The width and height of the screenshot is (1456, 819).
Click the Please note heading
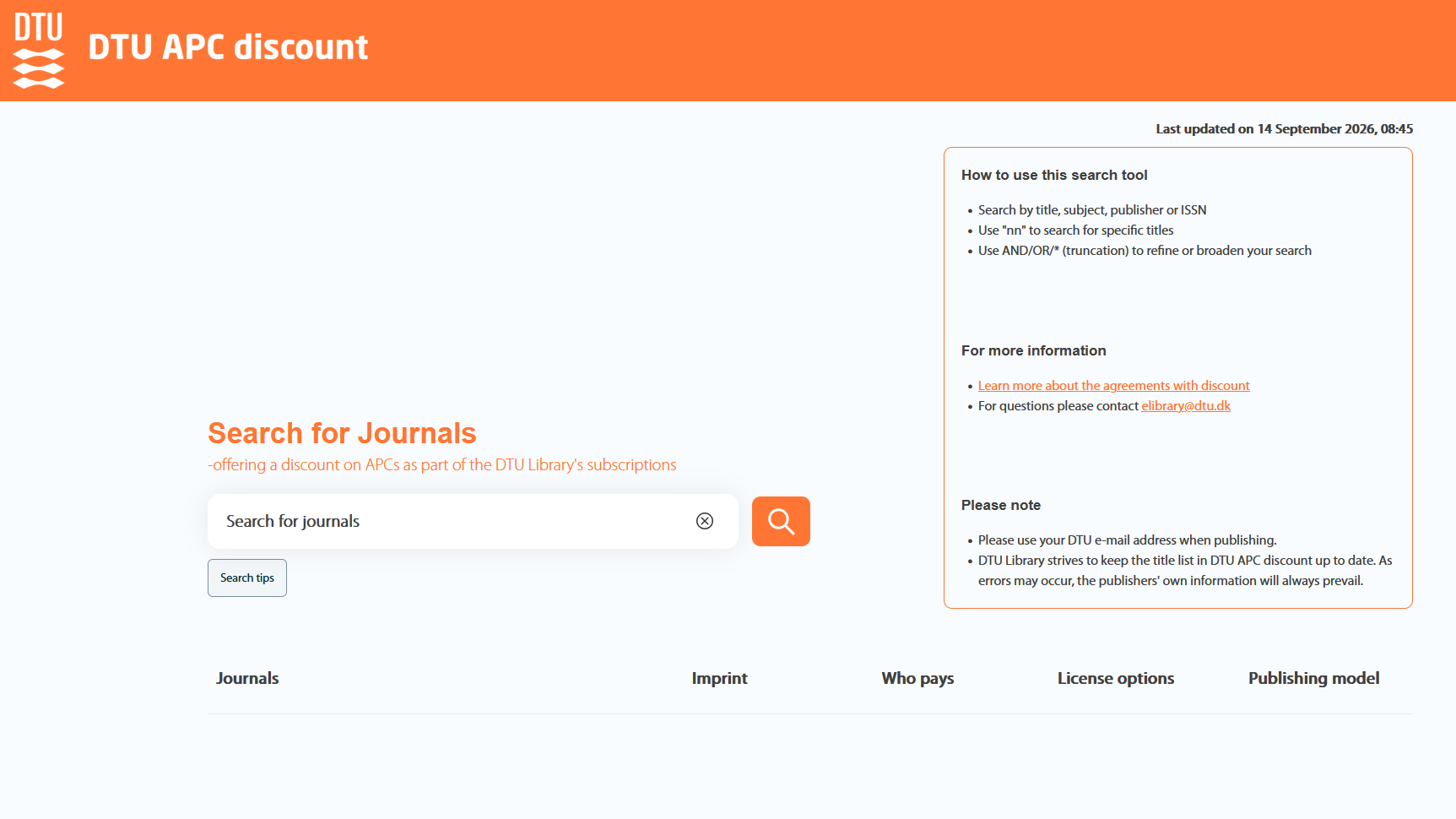click(x=1001, y=505)
